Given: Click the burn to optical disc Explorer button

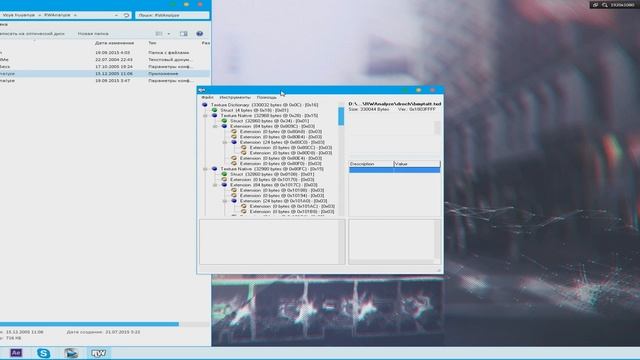Looking at the screenshot, I should 32,34.
